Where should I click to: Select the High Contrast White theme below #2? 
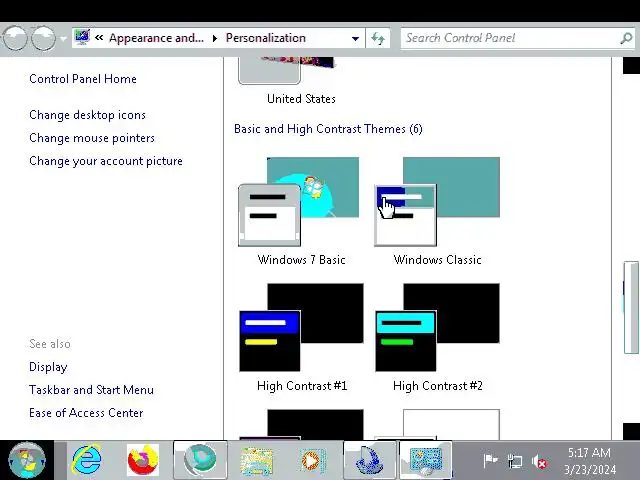[x=437, y=424]
